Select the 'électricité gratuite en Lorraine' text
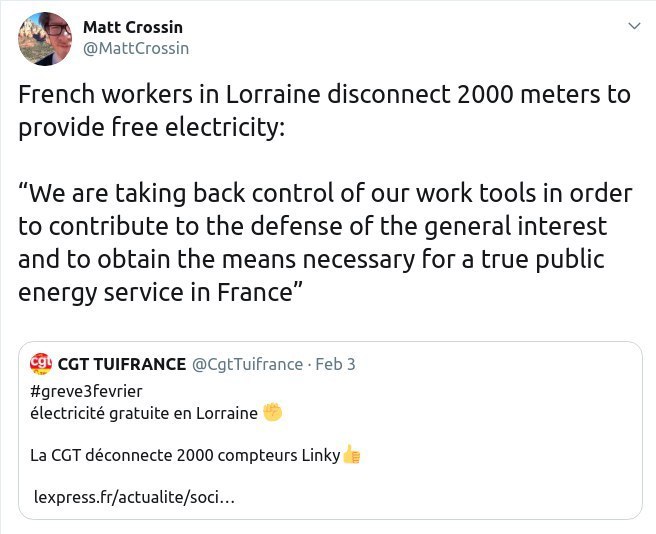This screenshot has height=534, width=656. 144,412
